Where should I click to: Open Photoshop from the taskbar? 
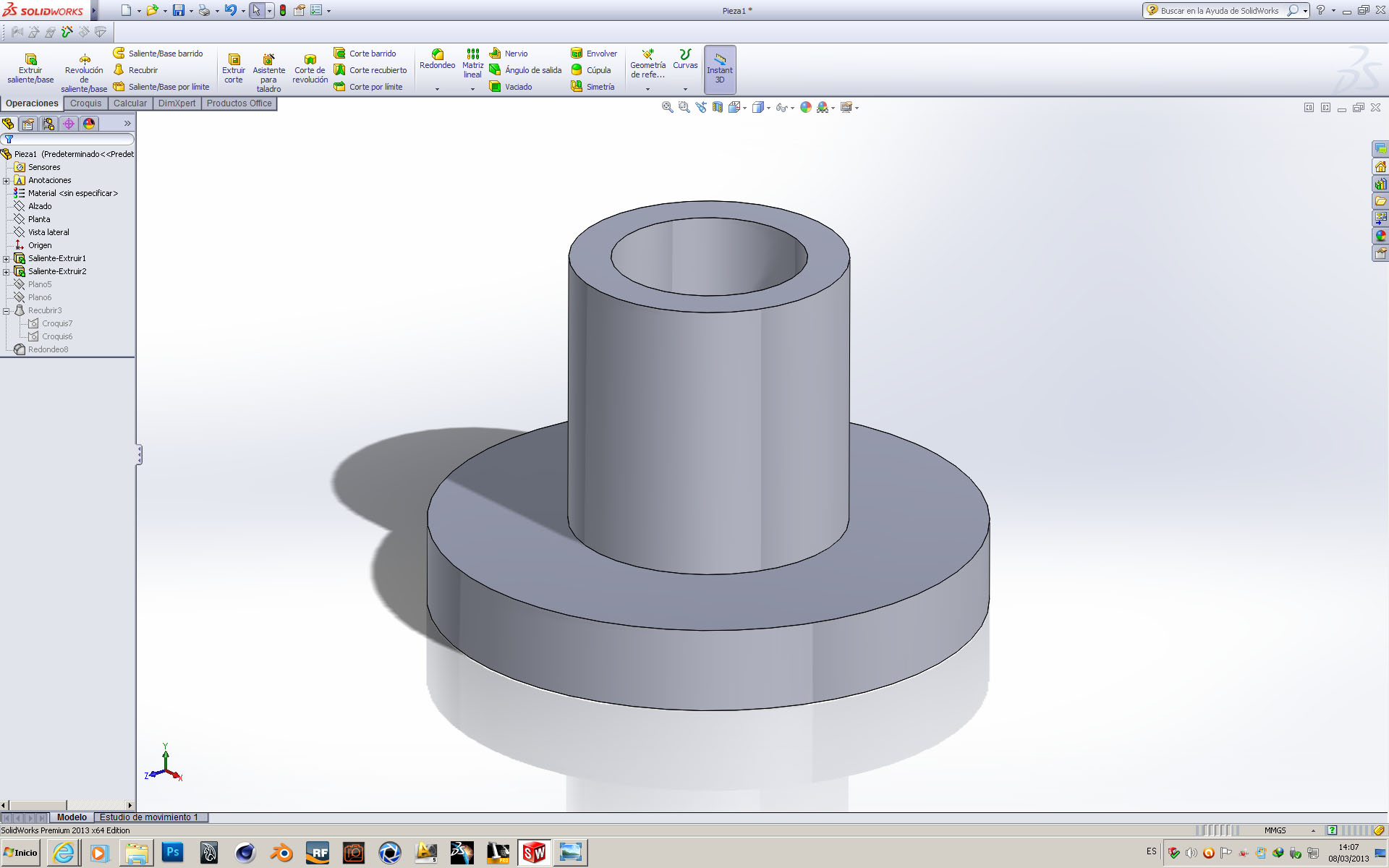pos(172,853)
